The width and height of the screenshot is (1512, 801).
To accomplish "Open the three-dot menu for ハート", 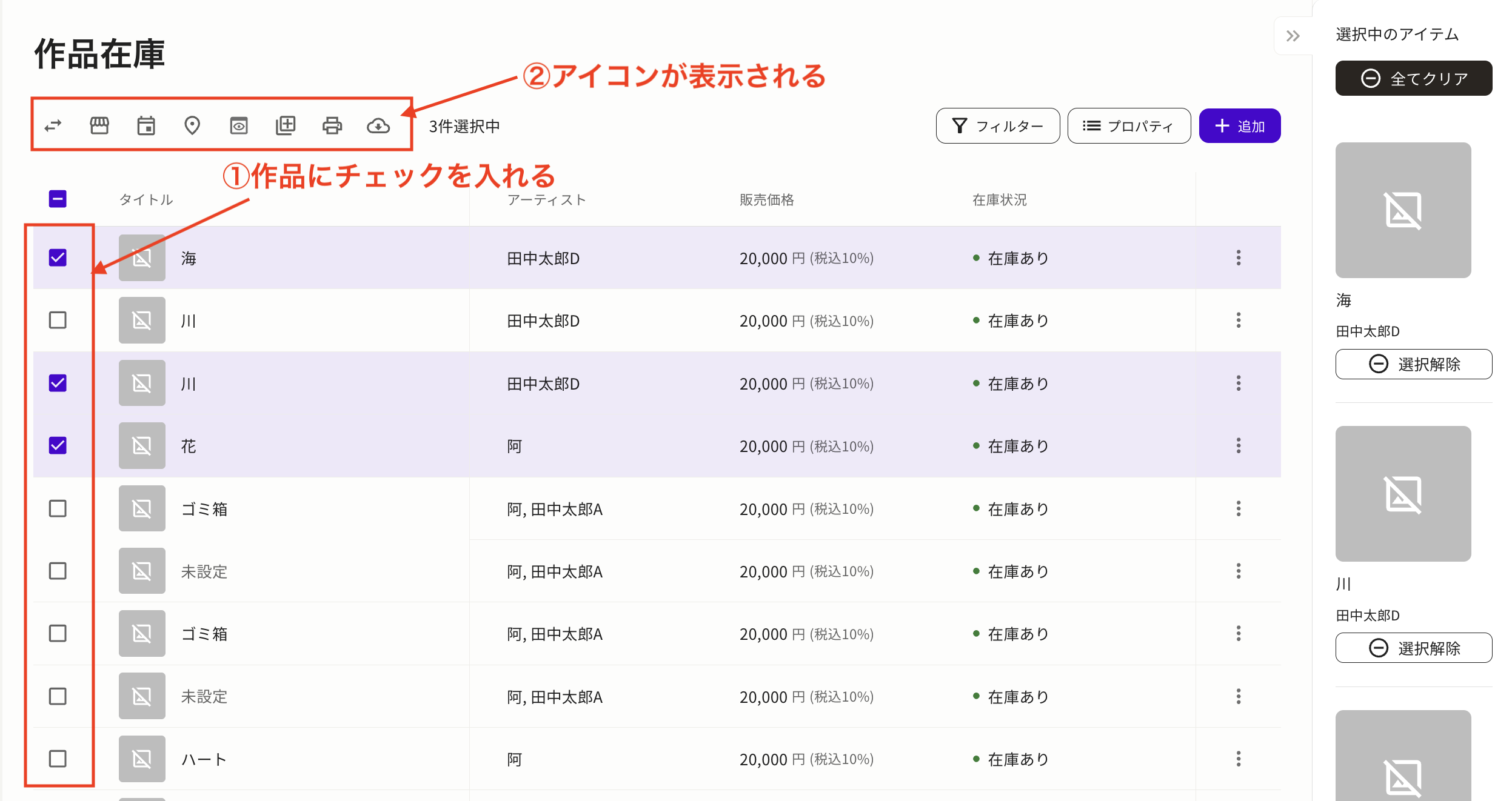I will pyautogui.click(x=1238, y=759).
